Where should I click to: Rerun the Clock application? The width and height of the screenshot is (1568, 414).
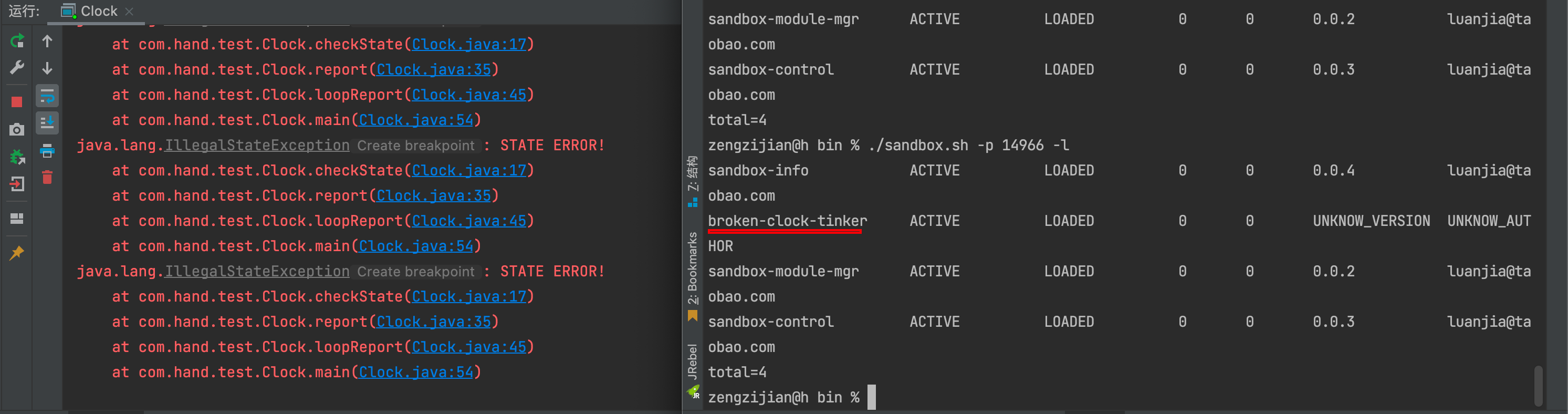(17, 41)
